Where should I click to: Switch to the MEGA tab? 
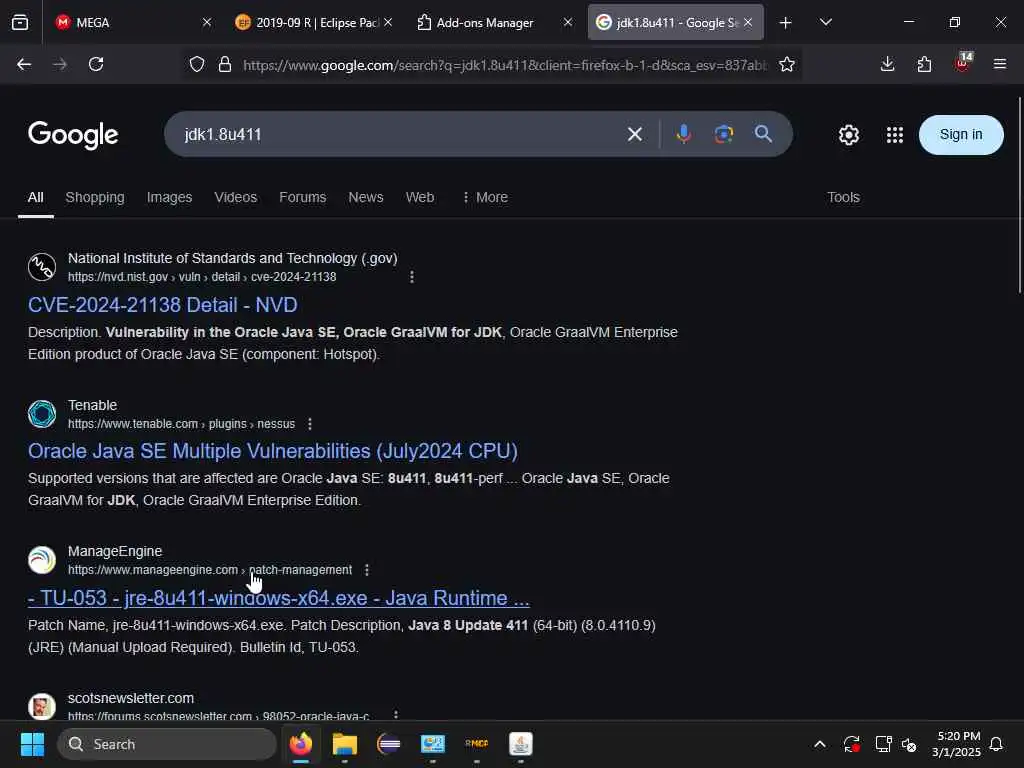pos(131,23)
